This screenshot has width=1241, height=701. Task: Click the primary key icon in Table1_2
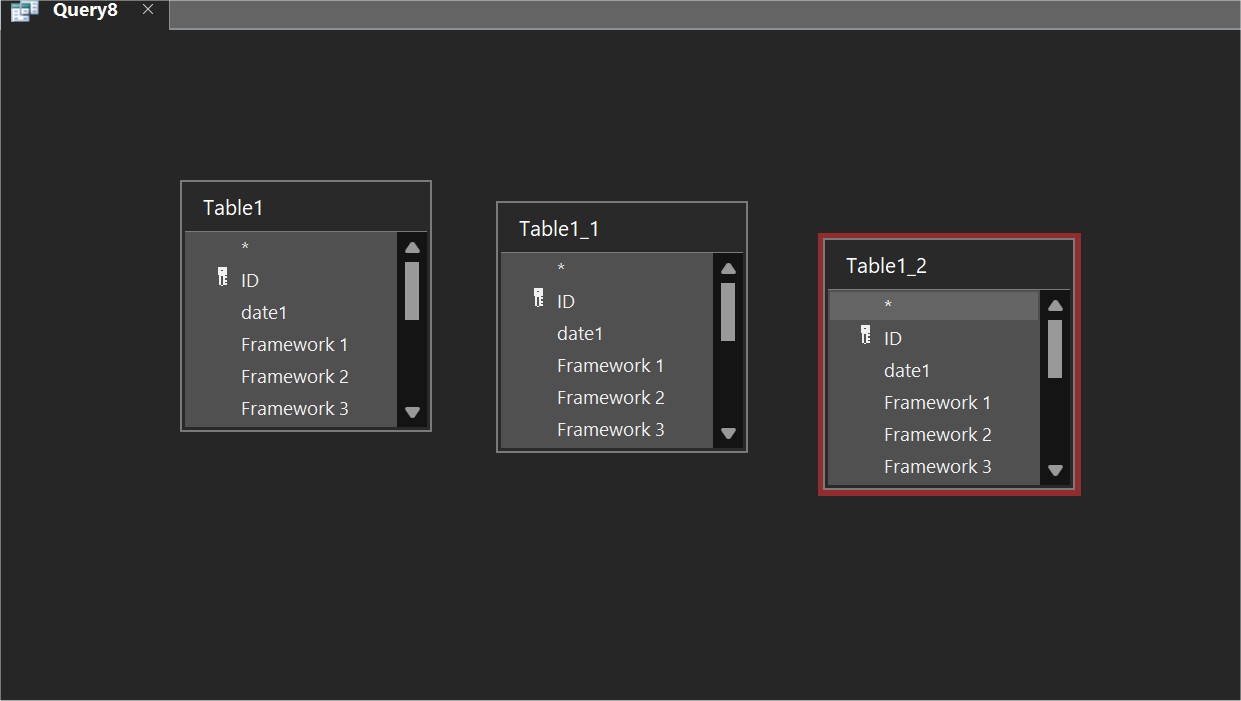click(x=865, y=335)
